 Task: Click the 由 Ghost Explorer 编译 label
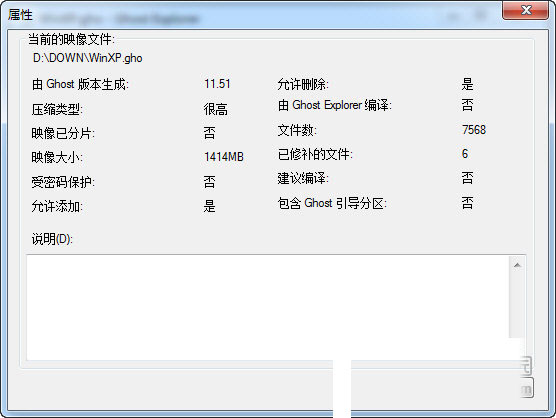(x=335, y=105)
